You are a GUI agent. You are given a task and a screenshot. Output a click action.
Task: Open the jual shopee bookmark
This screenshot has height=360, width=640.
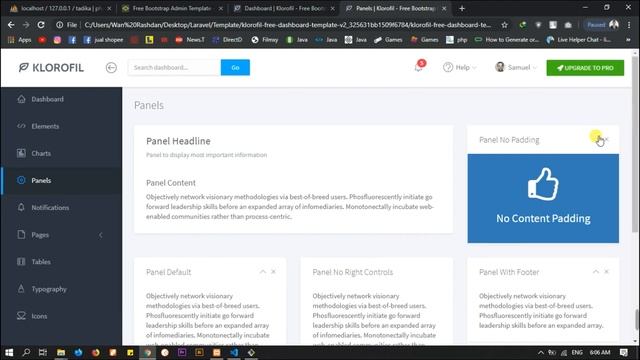(x=103, y=40)
